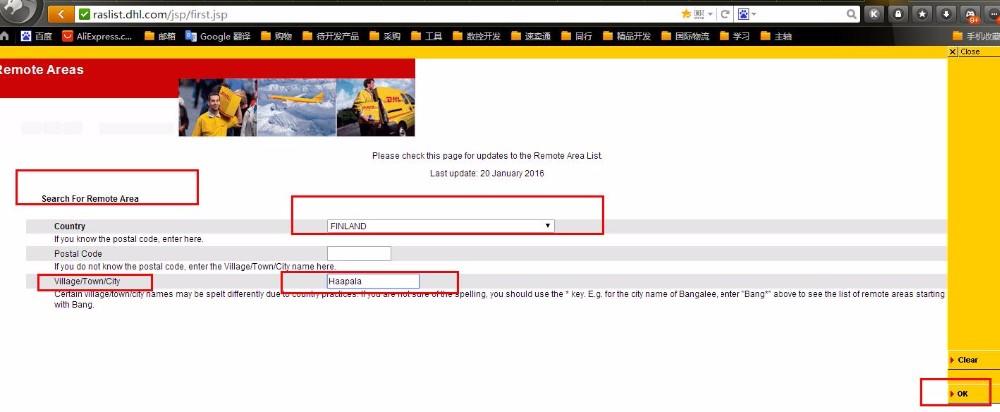Image resolution: width=1000 pixels, height=412 pixels.
Task: Close the panel using the Close link
Action: [969, 52]
